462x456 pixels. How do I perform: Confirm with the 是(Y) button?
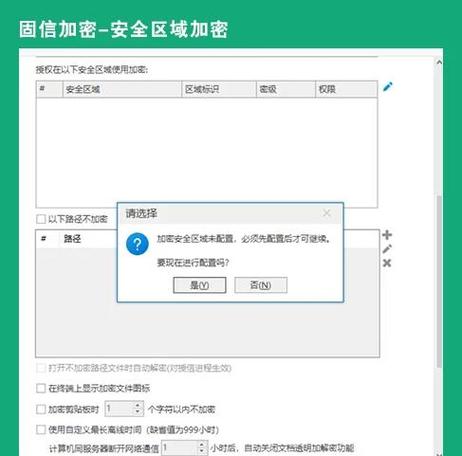(199, 285)
